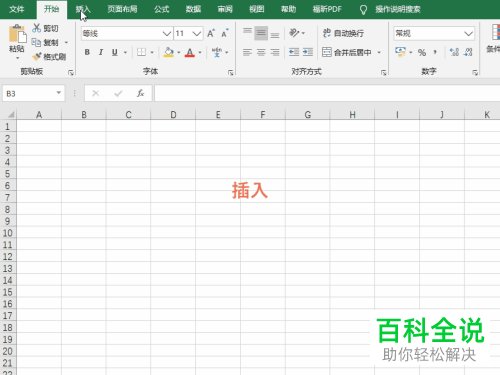Switch to the 福昕PDF tab
500x375 pixels.
[x=327, y=9]
